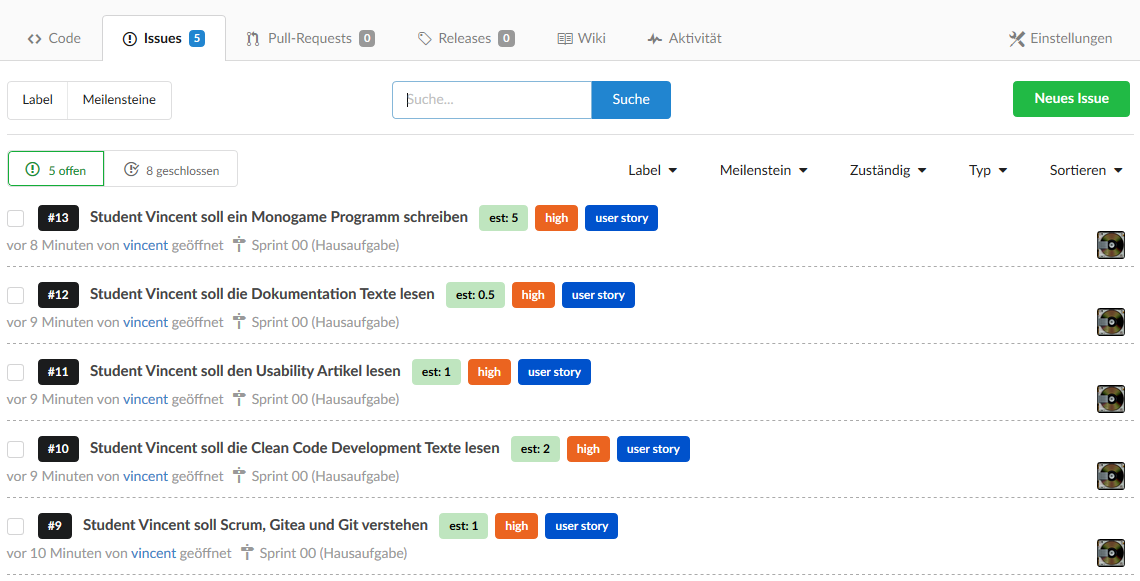Click the assignee avatar on issue #9

pos(1111,553)
